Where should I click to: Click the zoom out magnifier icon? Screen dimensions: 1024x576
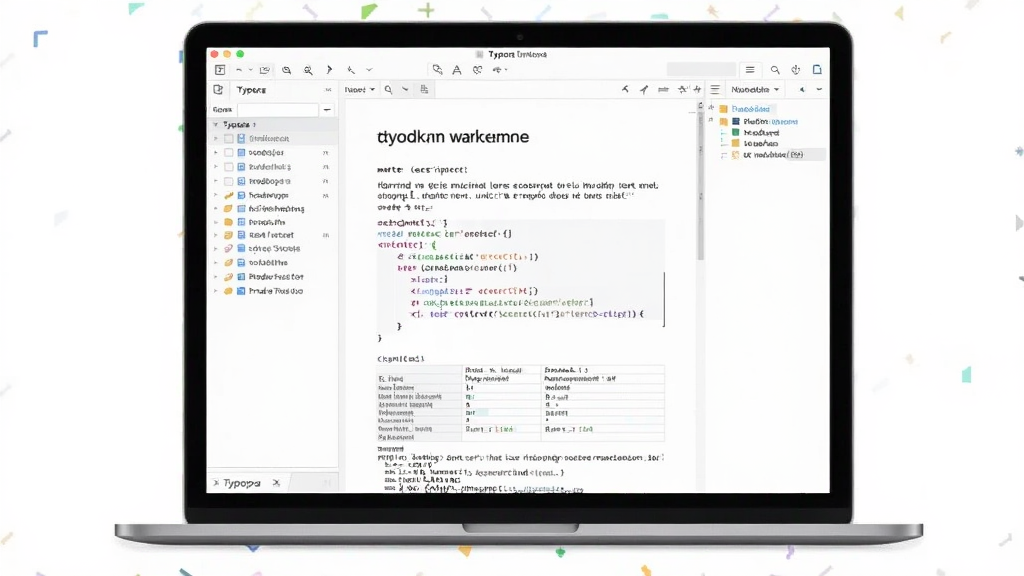pos(287,70)
